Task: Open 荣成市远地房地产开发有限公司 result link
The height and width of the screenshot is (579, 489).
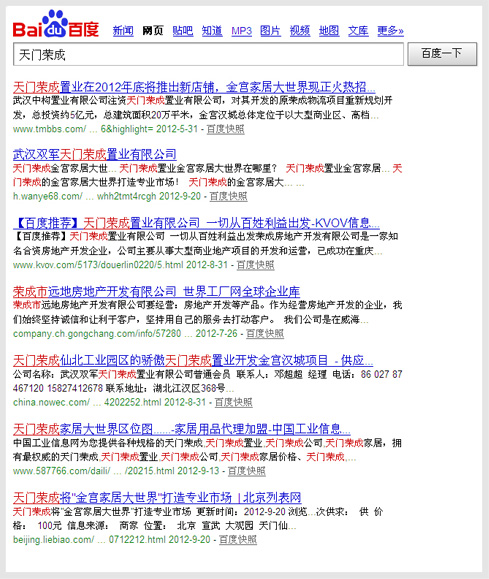Action: (156, 292)
